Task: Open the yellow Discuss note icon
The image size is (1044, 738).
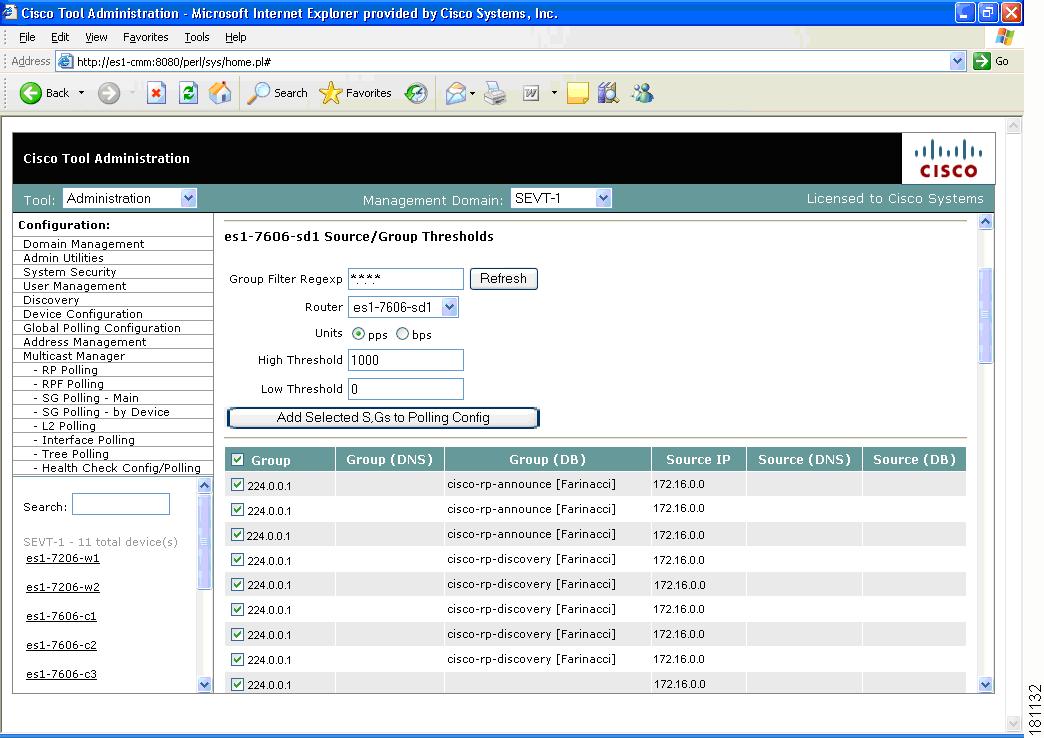Action: (577, 93)
